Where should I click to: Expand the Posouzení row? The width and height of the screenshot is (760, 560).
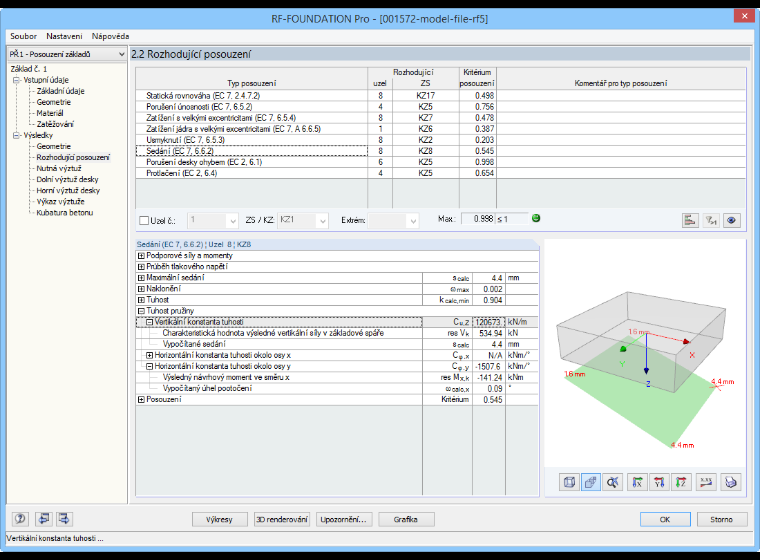click(x=141, y=400)
